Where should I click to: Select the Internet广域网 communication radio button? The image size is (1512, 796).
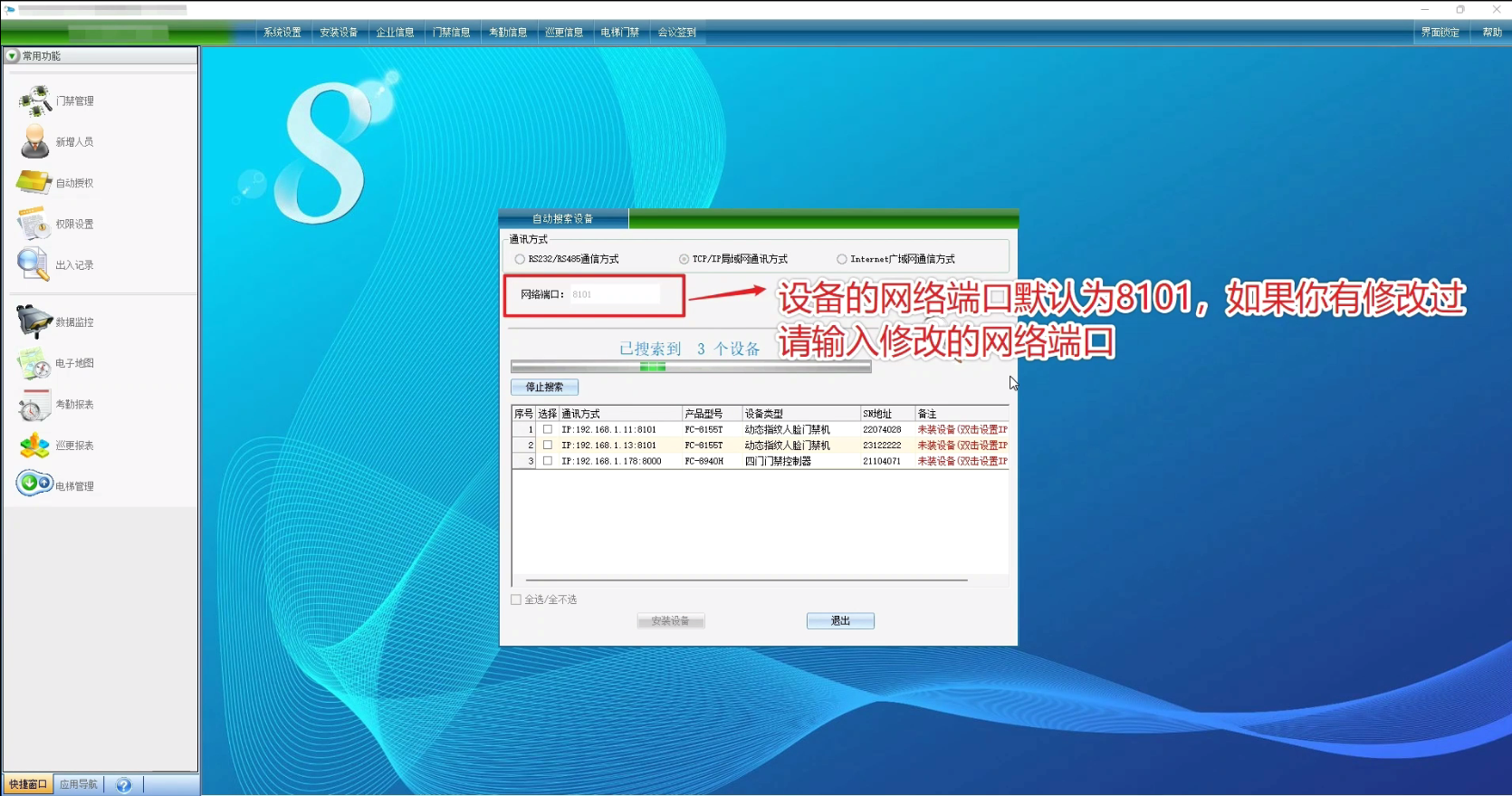pos(842,259)
